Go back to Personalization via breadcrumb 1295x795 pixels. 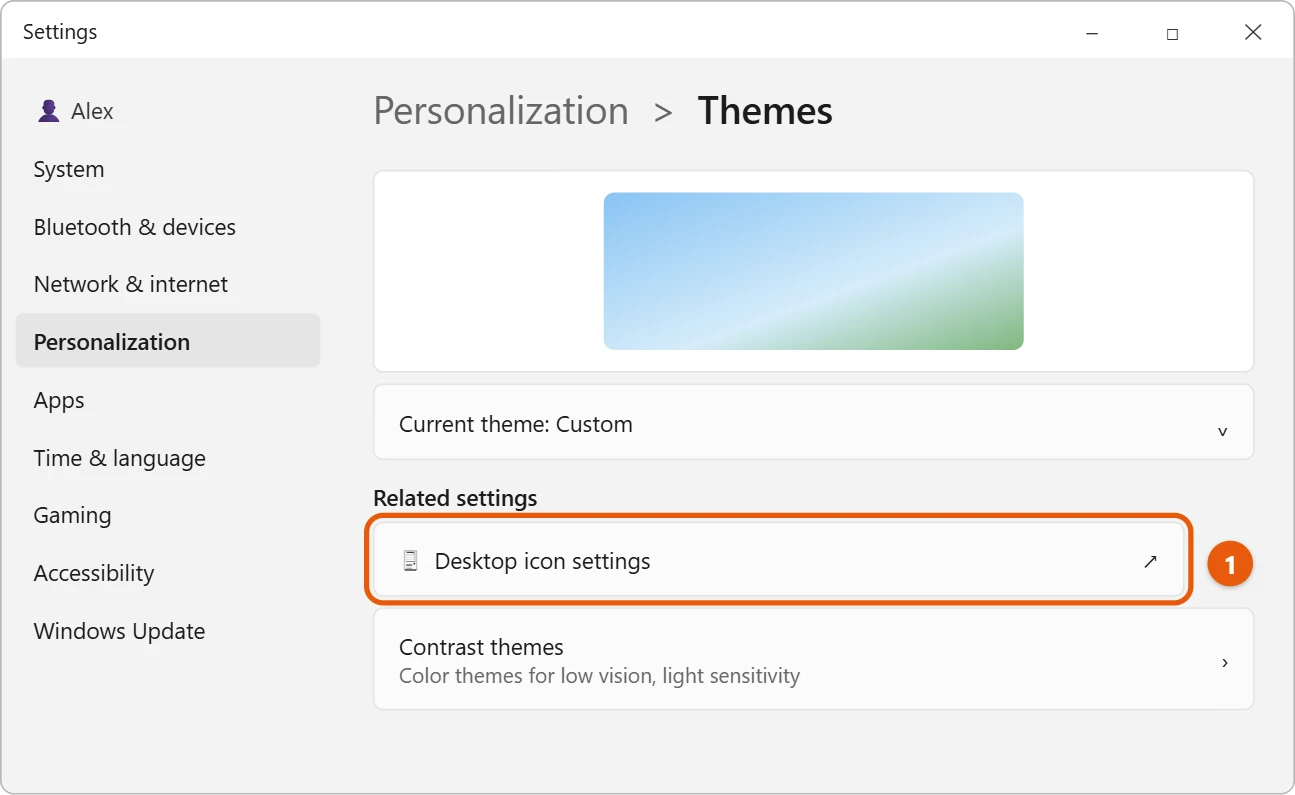(501, 111)
